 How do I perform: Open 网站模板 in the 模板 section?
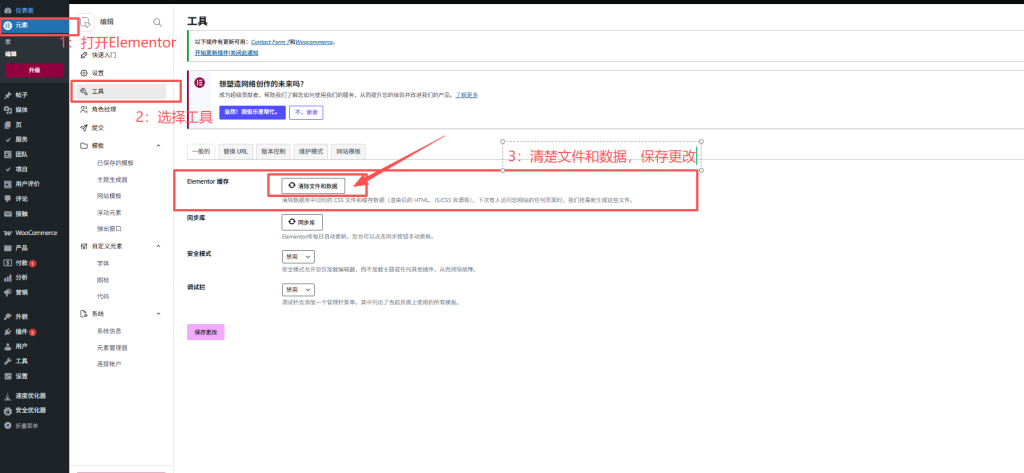pos(108,196)
